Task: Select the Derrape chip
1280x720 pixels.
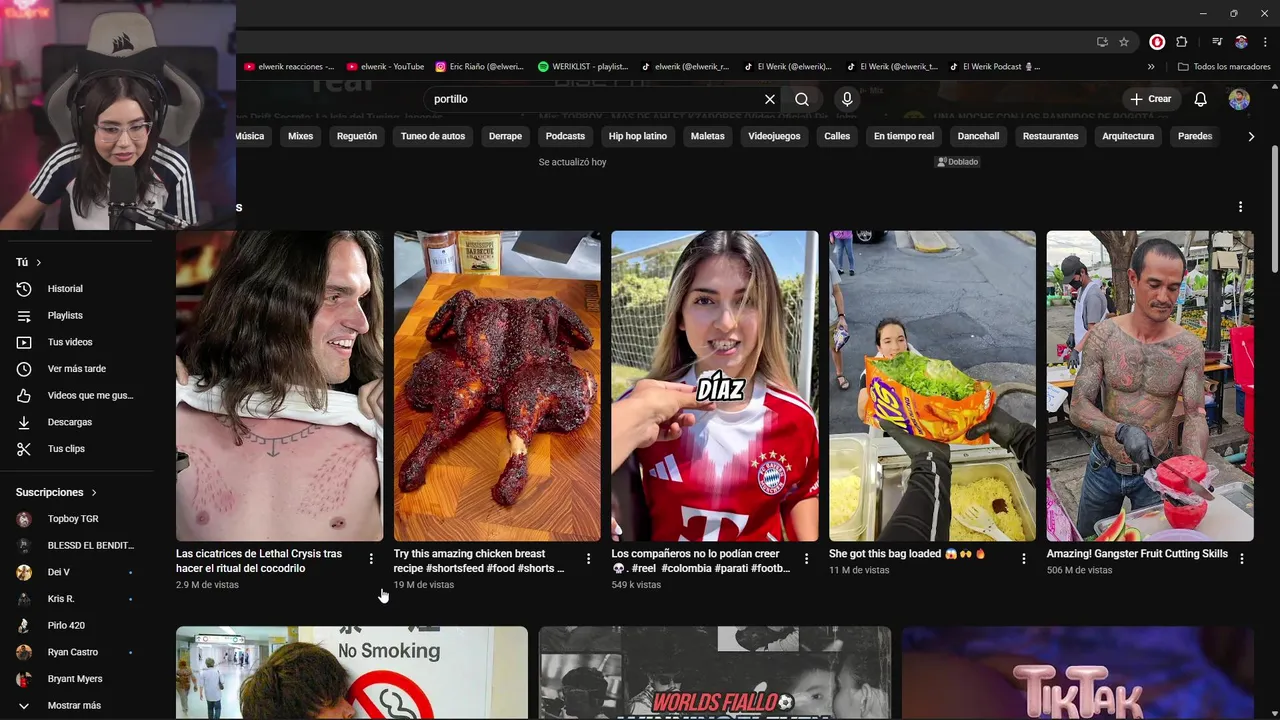Action: [x=505, y=136]
